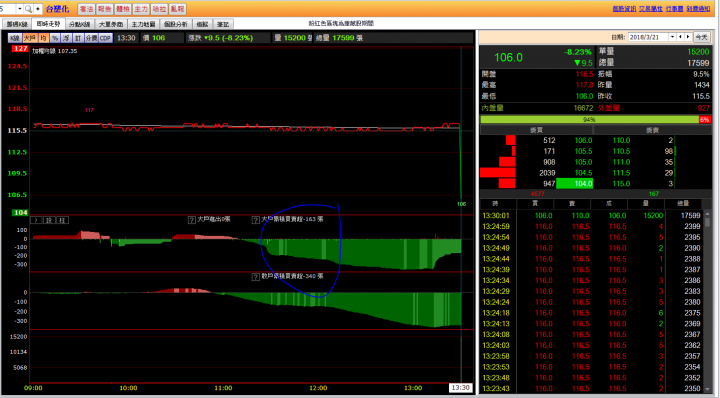Open the last blue link in orange header
Viewport: 720px width, 398px height.
pos(698,9)
